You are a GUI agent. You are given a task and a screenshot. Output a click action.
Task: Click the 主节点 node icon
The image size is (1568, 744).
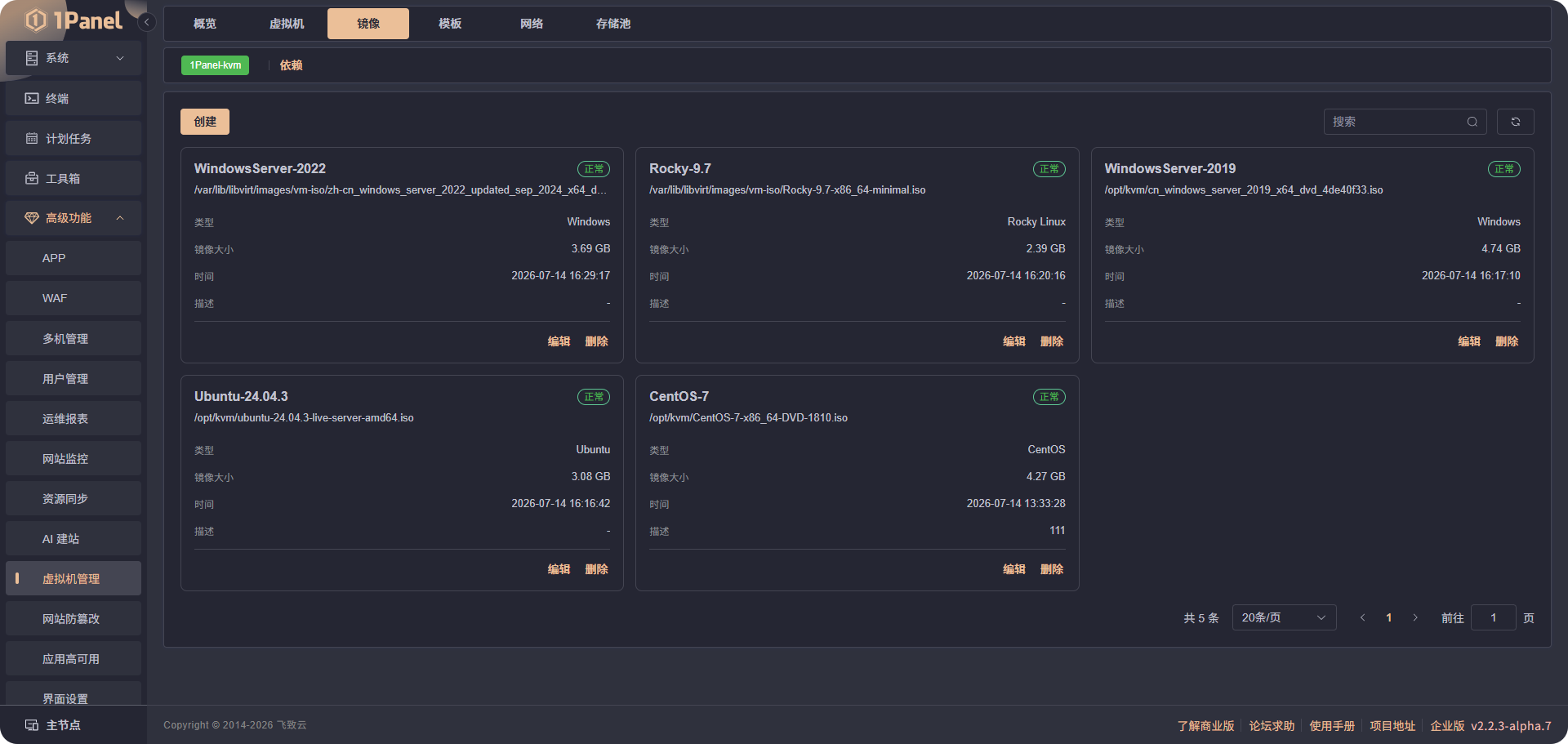click(x=32, y=725)
